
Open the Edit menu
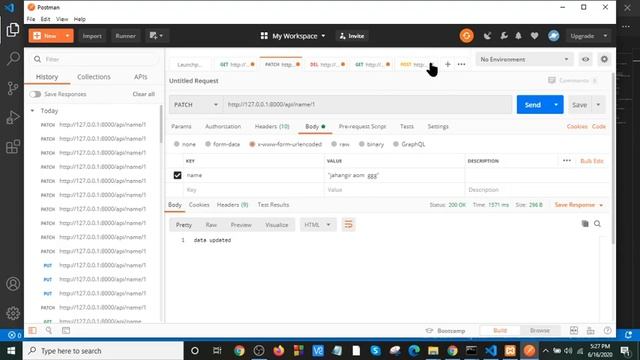tap(45, 19)
